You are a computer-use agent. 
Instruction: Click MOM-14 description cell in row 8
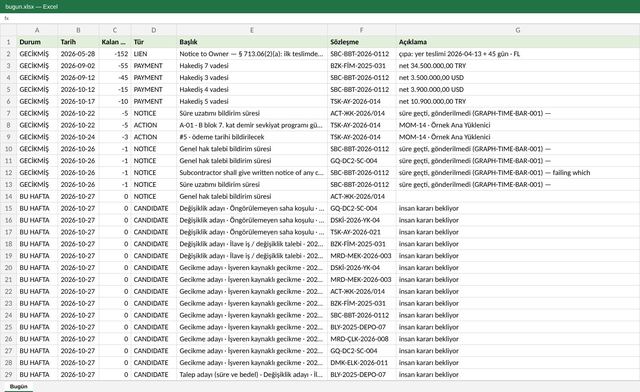[x=518, y=125]
